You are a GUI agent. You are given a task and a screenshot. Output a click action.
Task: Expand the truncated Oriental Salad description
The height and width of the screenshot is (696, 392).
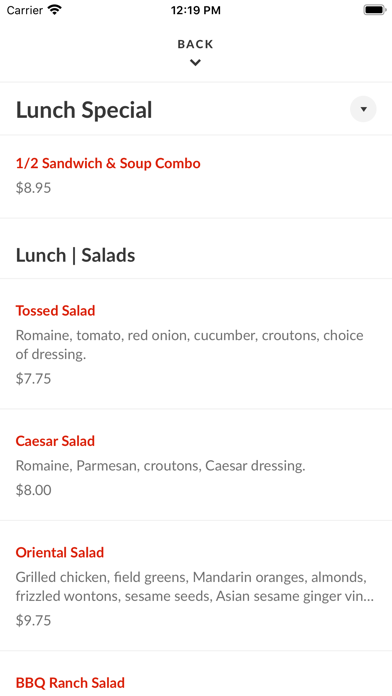[x=195, y=586]
